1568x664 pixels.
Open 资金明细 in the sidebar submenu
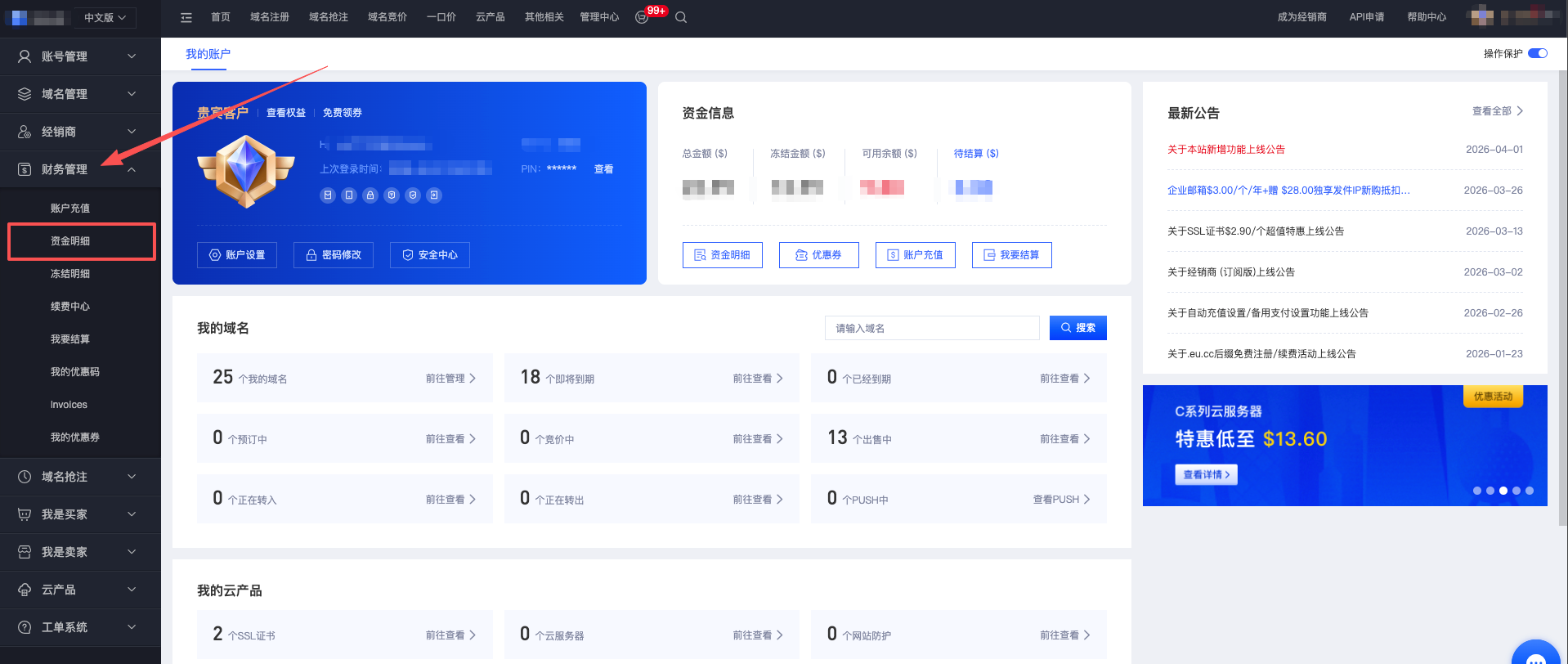click(70, 241)
